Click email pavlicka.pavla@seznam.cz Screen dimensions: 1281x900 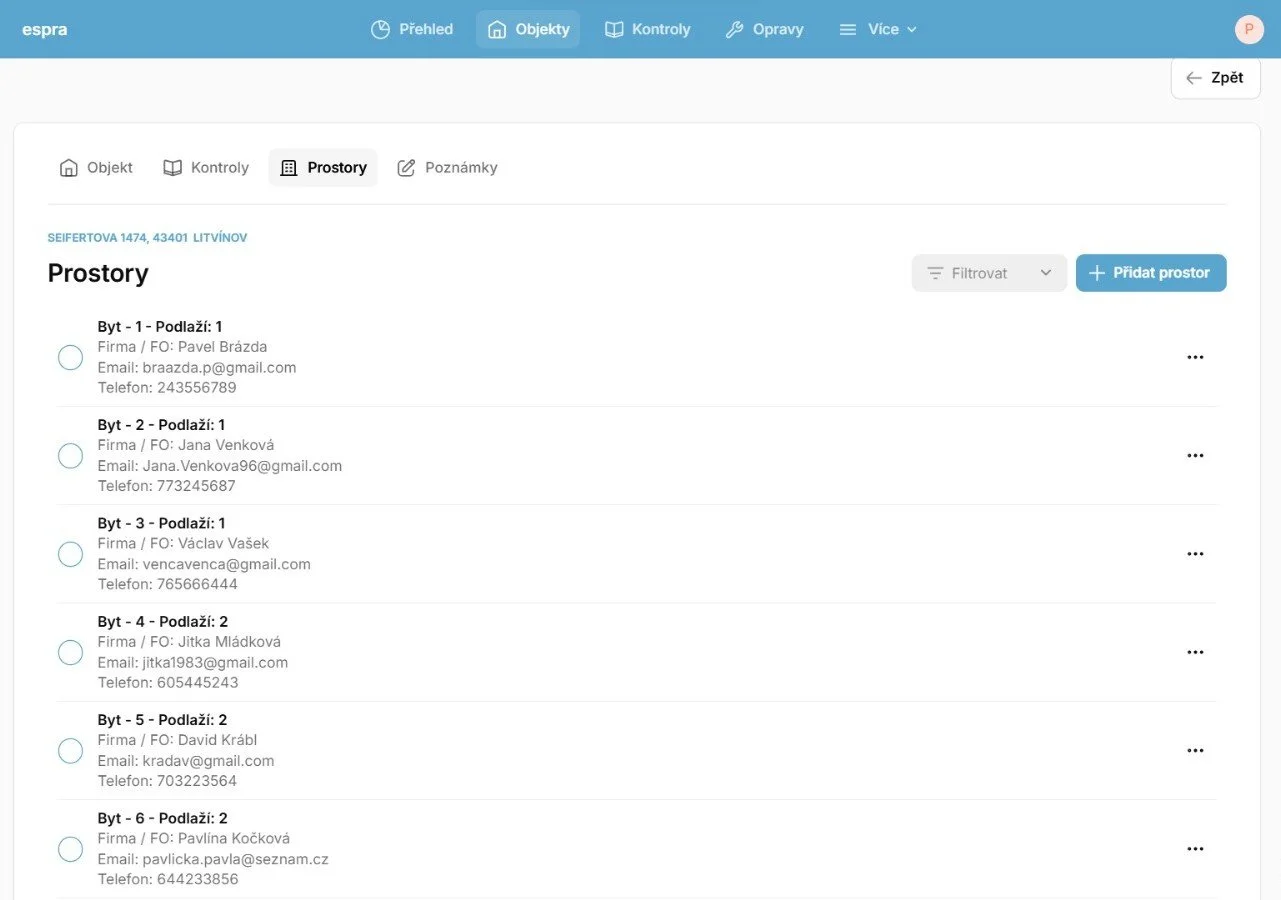pos(236,859)
